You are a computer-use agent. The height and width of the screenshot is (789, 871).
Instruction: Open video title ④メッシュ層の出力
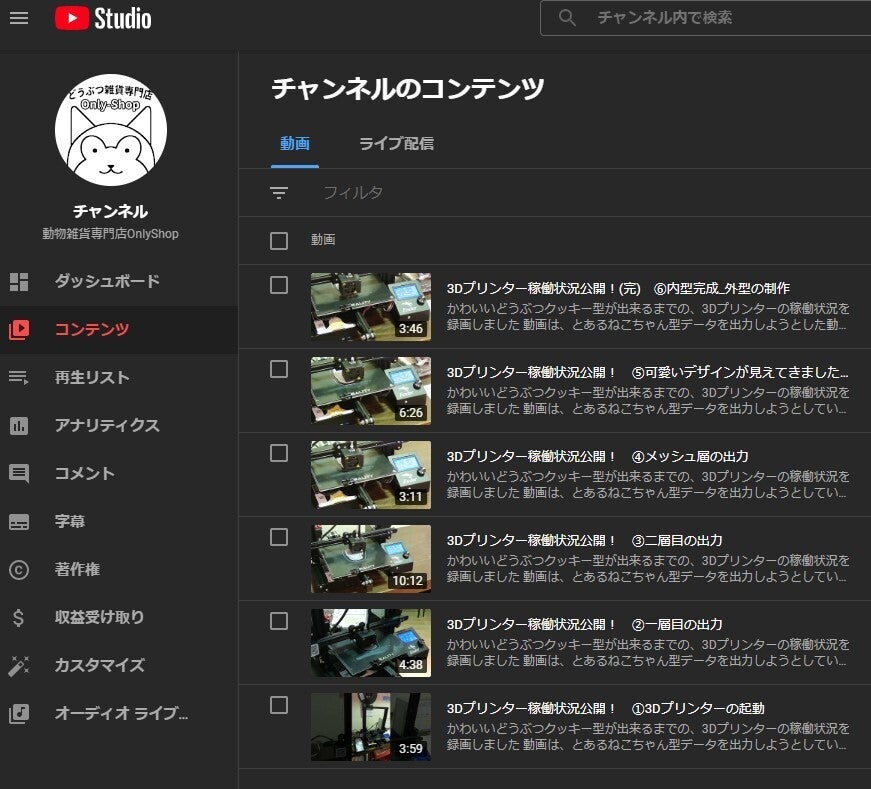pyautogui.click(x=597, y=457)
